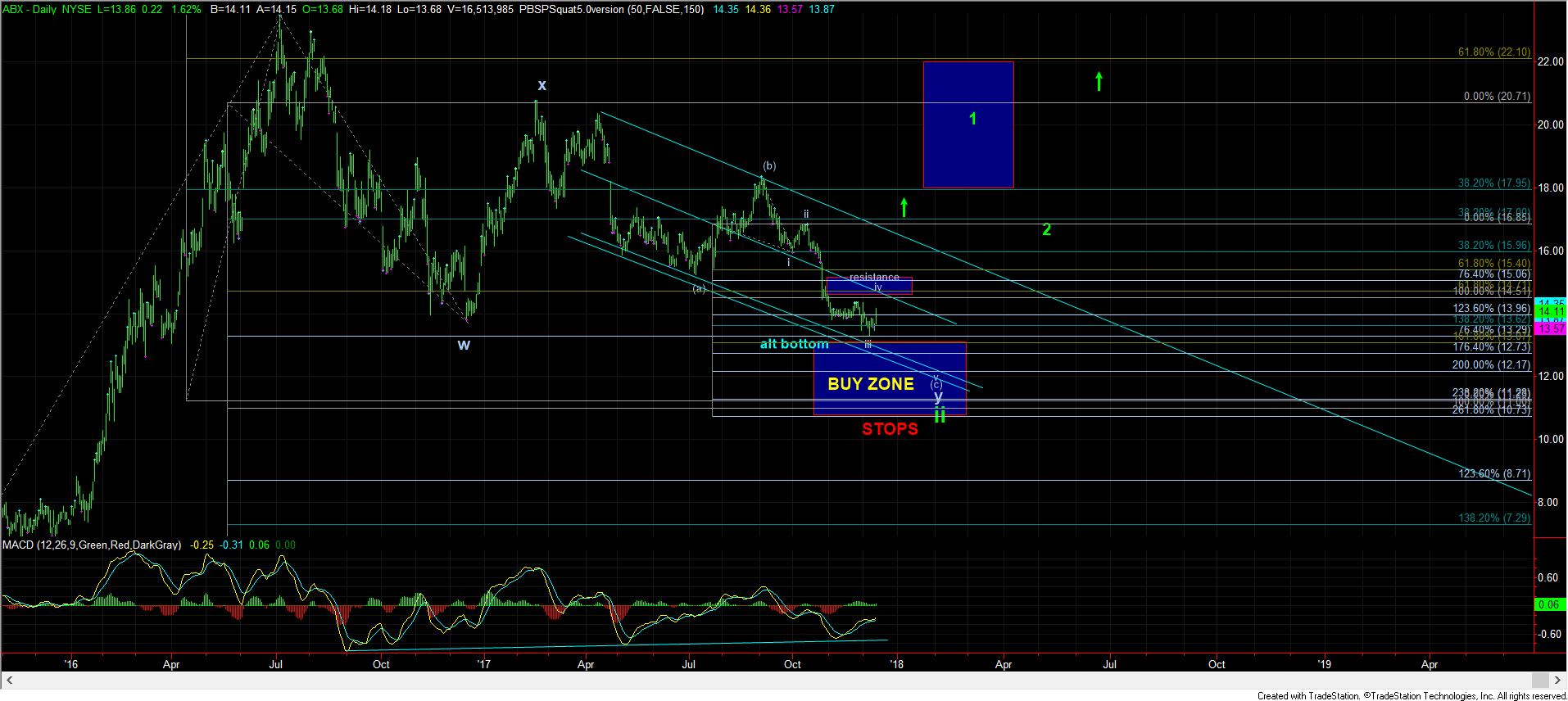Click the red STOPS annotation text
This screenshot has height=701, width=1568.
[890, 429]
